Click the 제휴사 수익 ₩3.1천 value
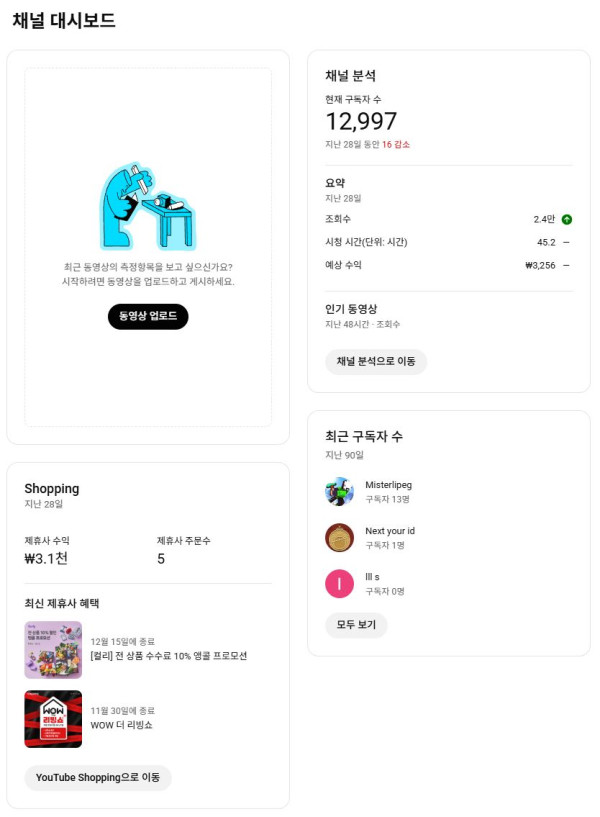Image resolution: width=600 pixels, height=817 pixels. tap(46, 559)
